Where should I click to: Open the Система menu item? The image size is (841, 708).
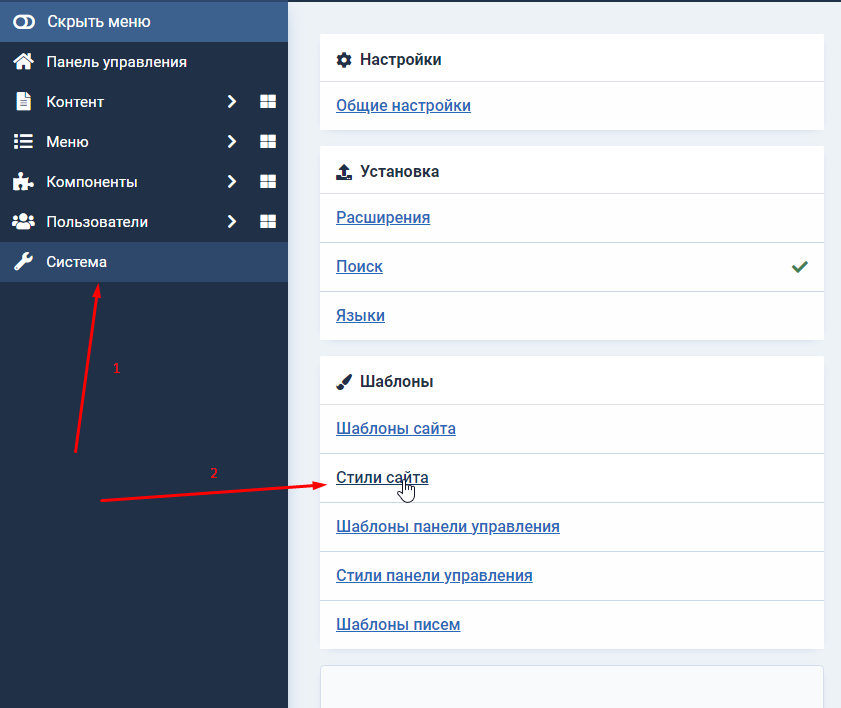[74, 261]
